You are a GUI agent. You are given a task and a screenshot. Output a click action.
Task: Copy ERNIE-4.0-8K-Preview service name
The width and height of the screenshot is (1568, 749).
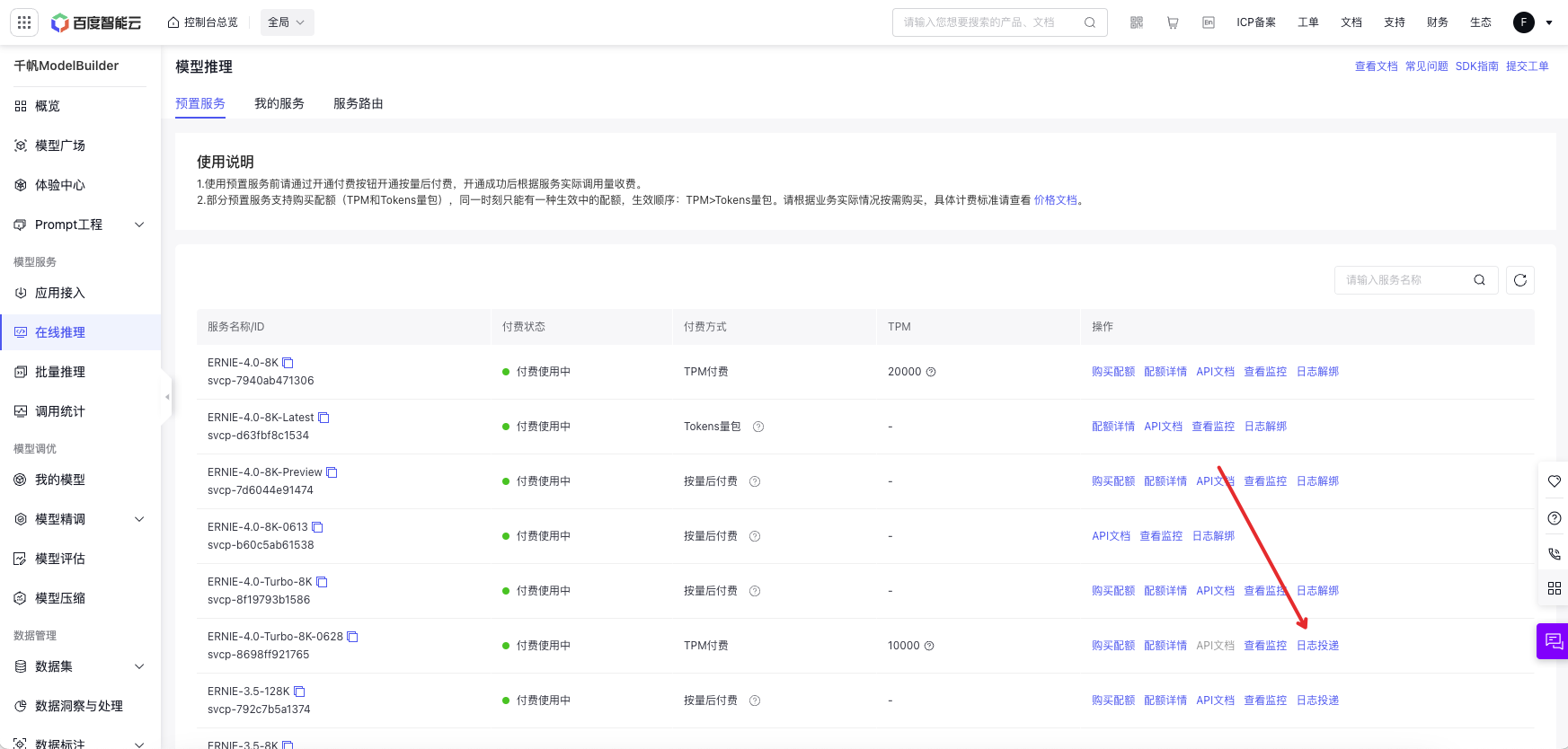(332, 472)
